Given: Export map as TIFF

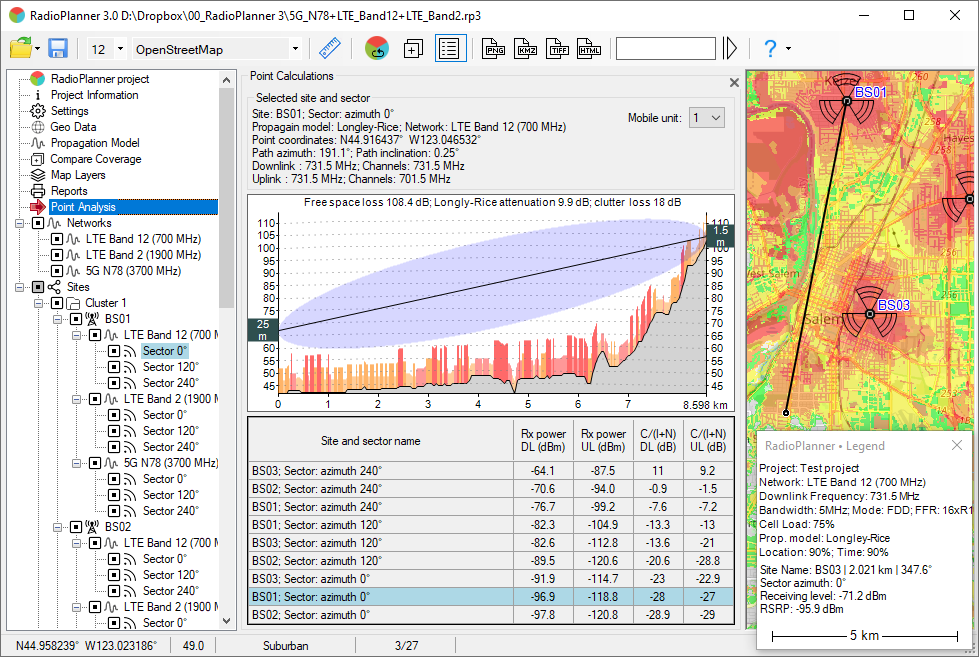Looking at the screenshot, I should point(558,49).
